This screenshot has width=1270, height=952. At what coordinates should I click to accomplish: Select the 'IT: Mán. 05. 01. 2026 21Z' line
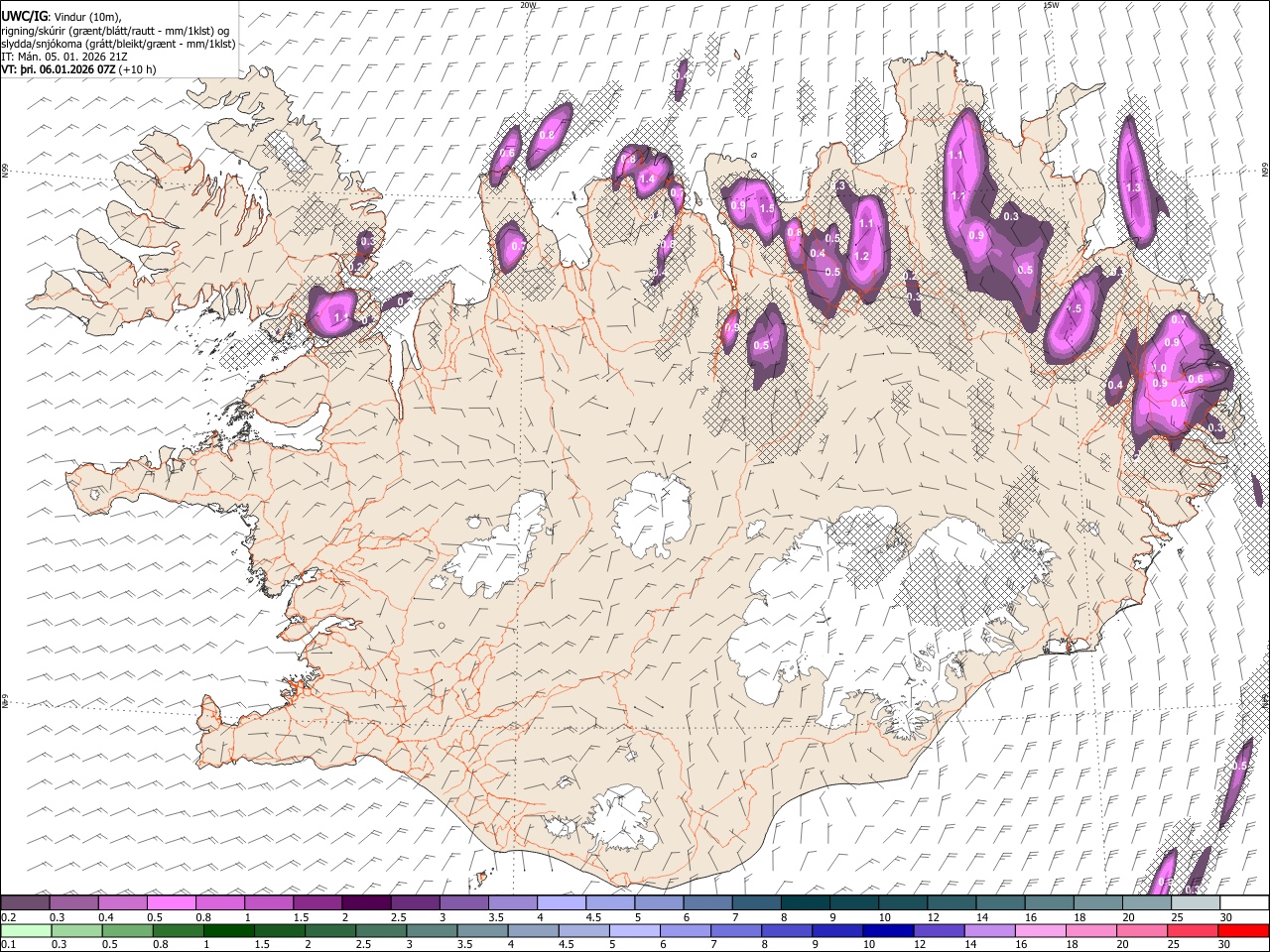64,57
